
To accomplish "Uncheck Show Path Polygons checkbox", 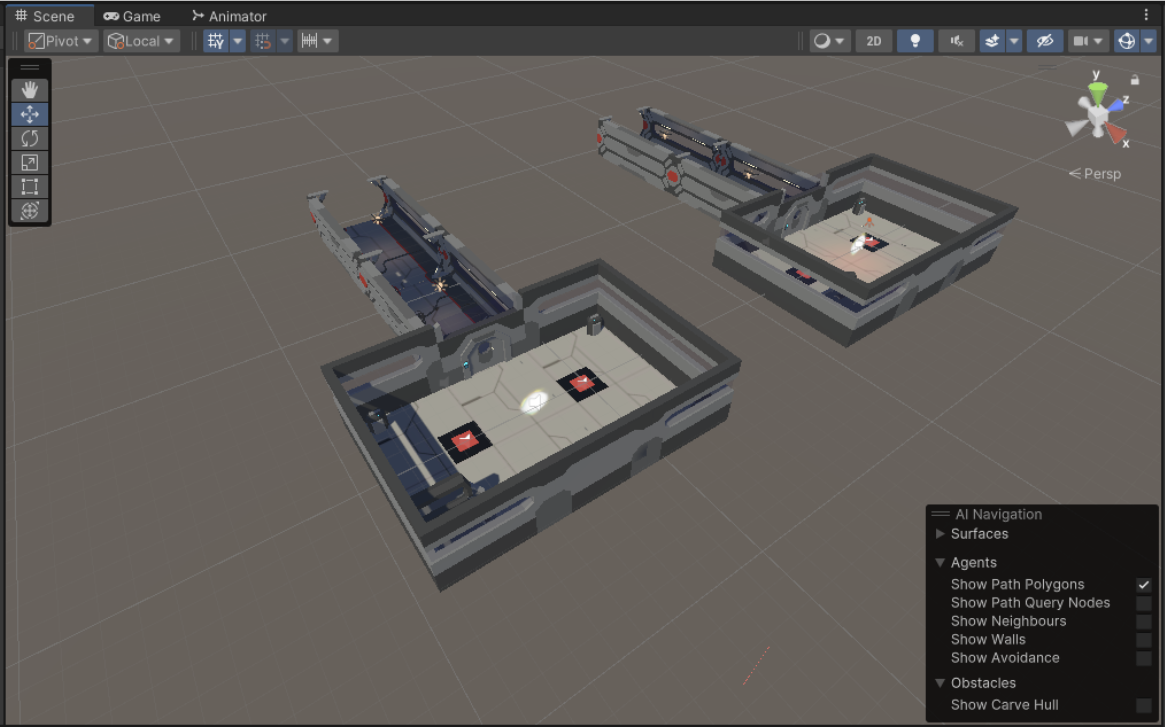I will click(x=1143, y=585).
